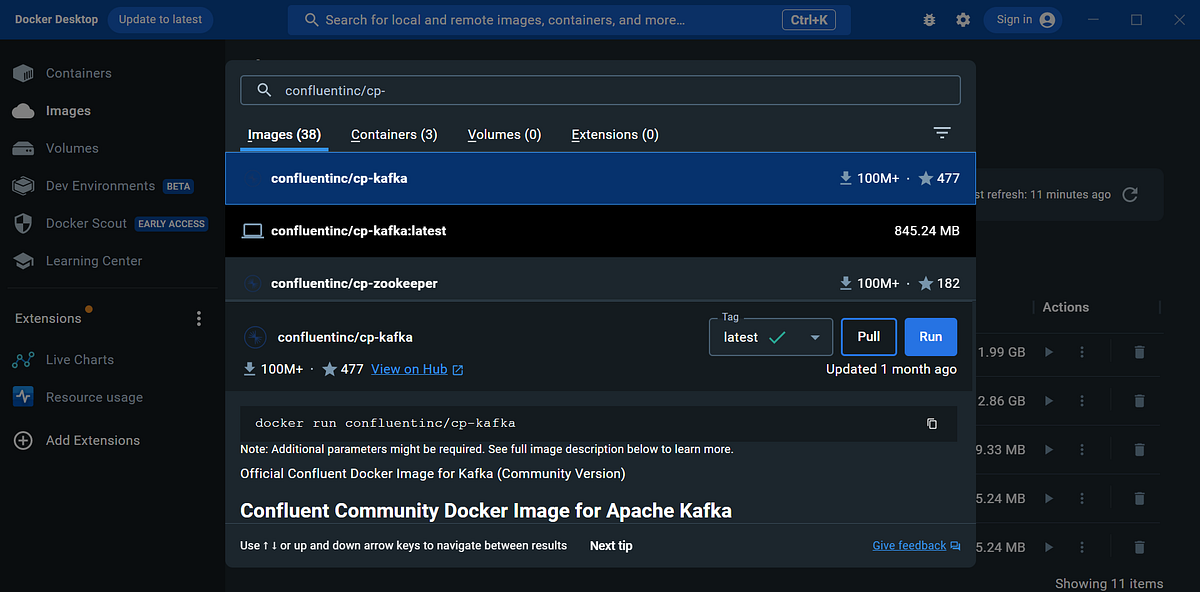Open View on Hub link
Screen dimensions: 1200x592
(409, 368)
